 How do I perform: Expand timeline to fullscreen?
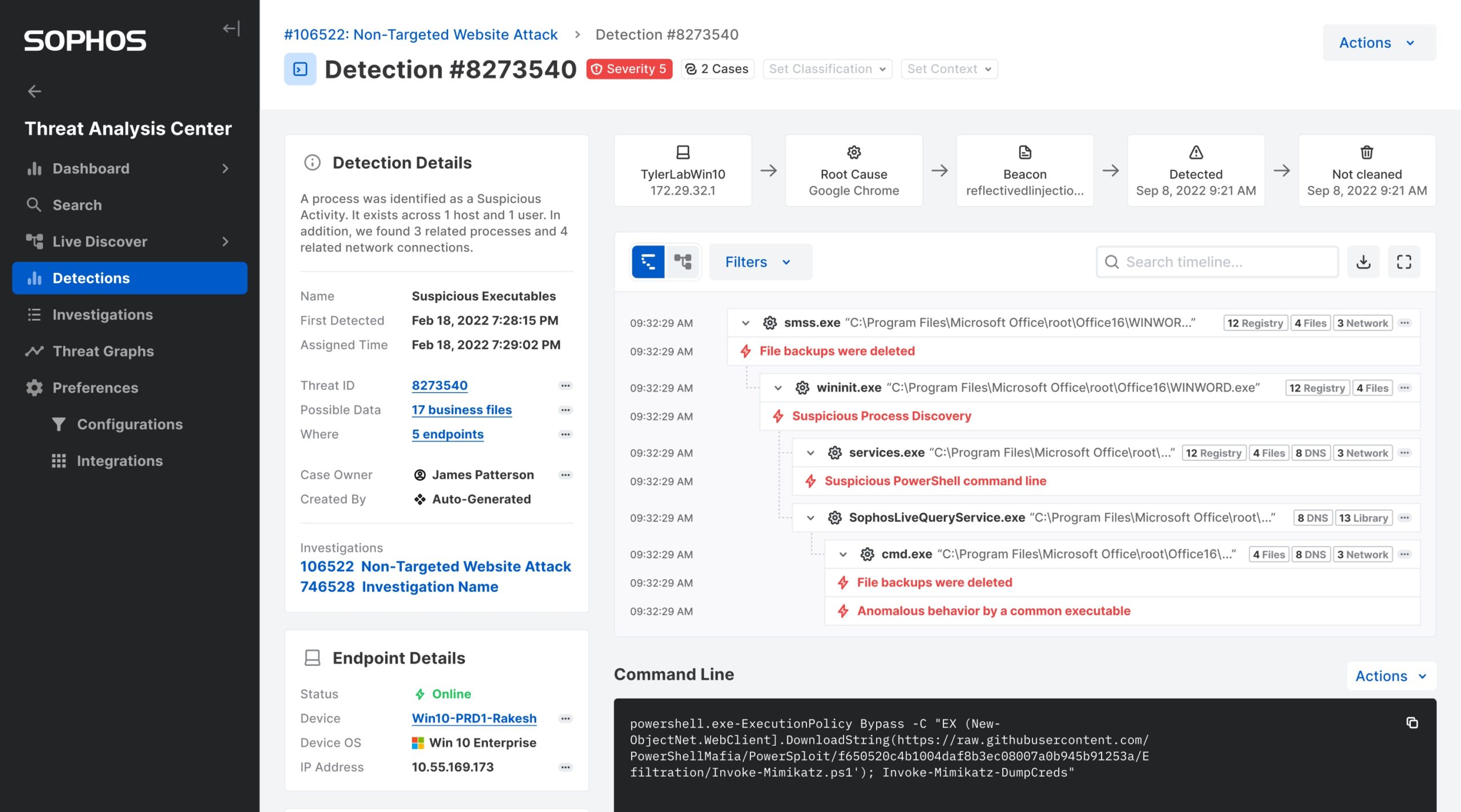pos(1403,262)
